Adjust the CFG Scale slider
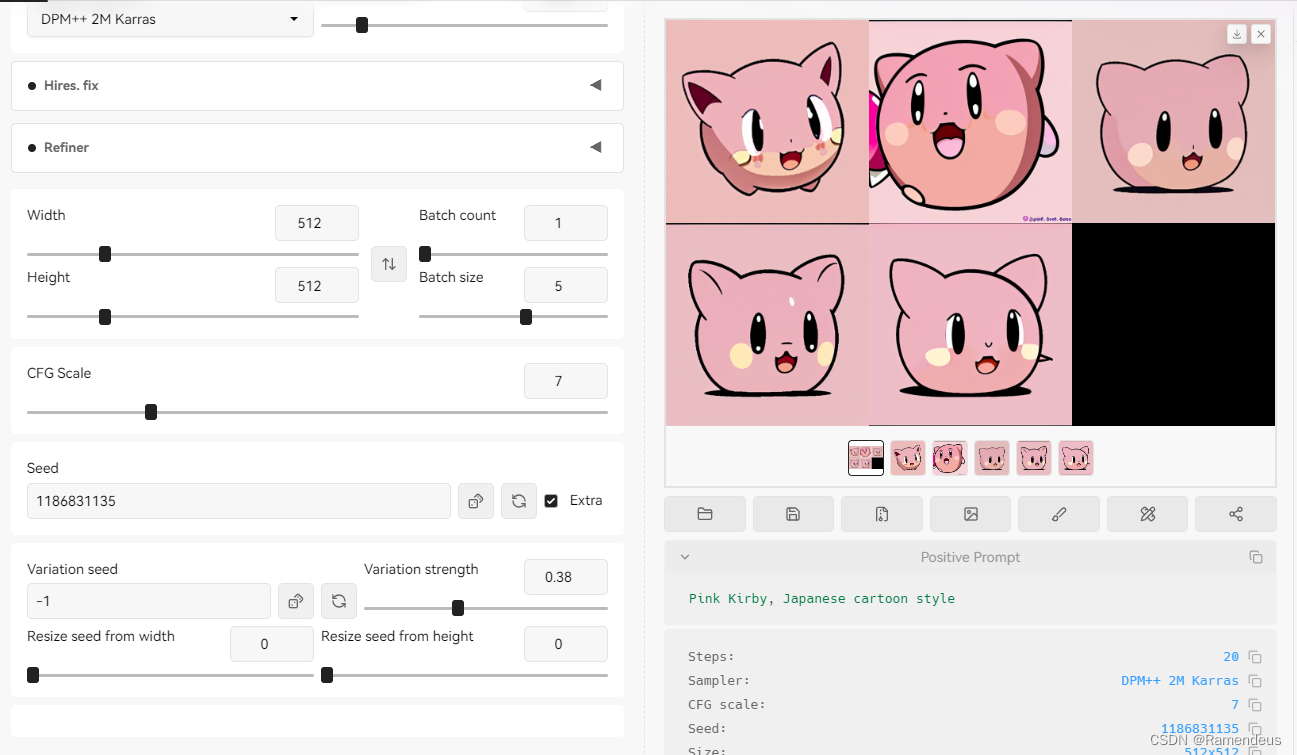1297x755 pixels. pos(317,412)
